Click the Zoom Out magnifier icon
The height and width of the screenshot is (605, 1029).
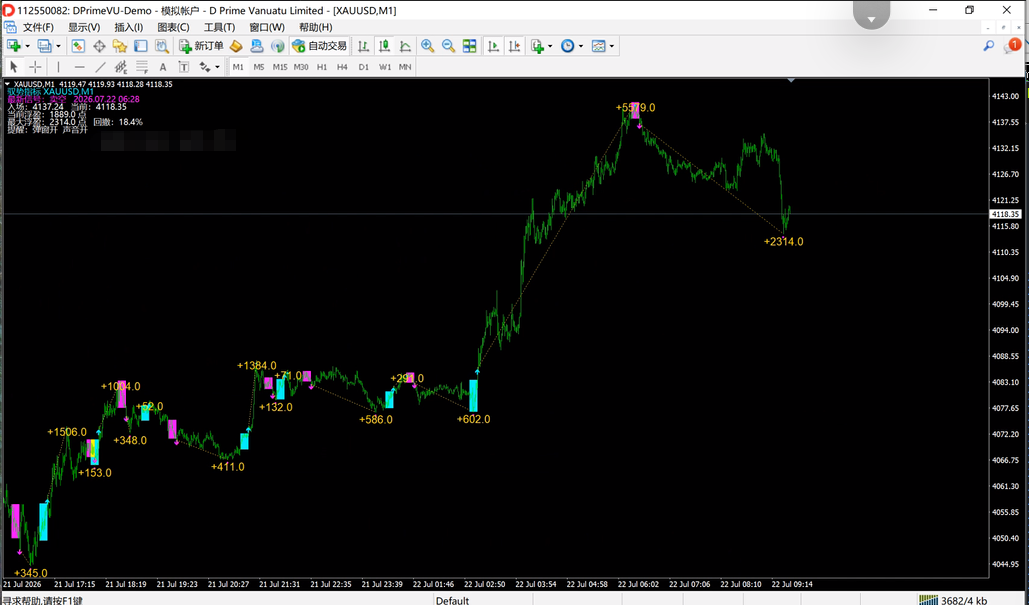coord(448,46)
